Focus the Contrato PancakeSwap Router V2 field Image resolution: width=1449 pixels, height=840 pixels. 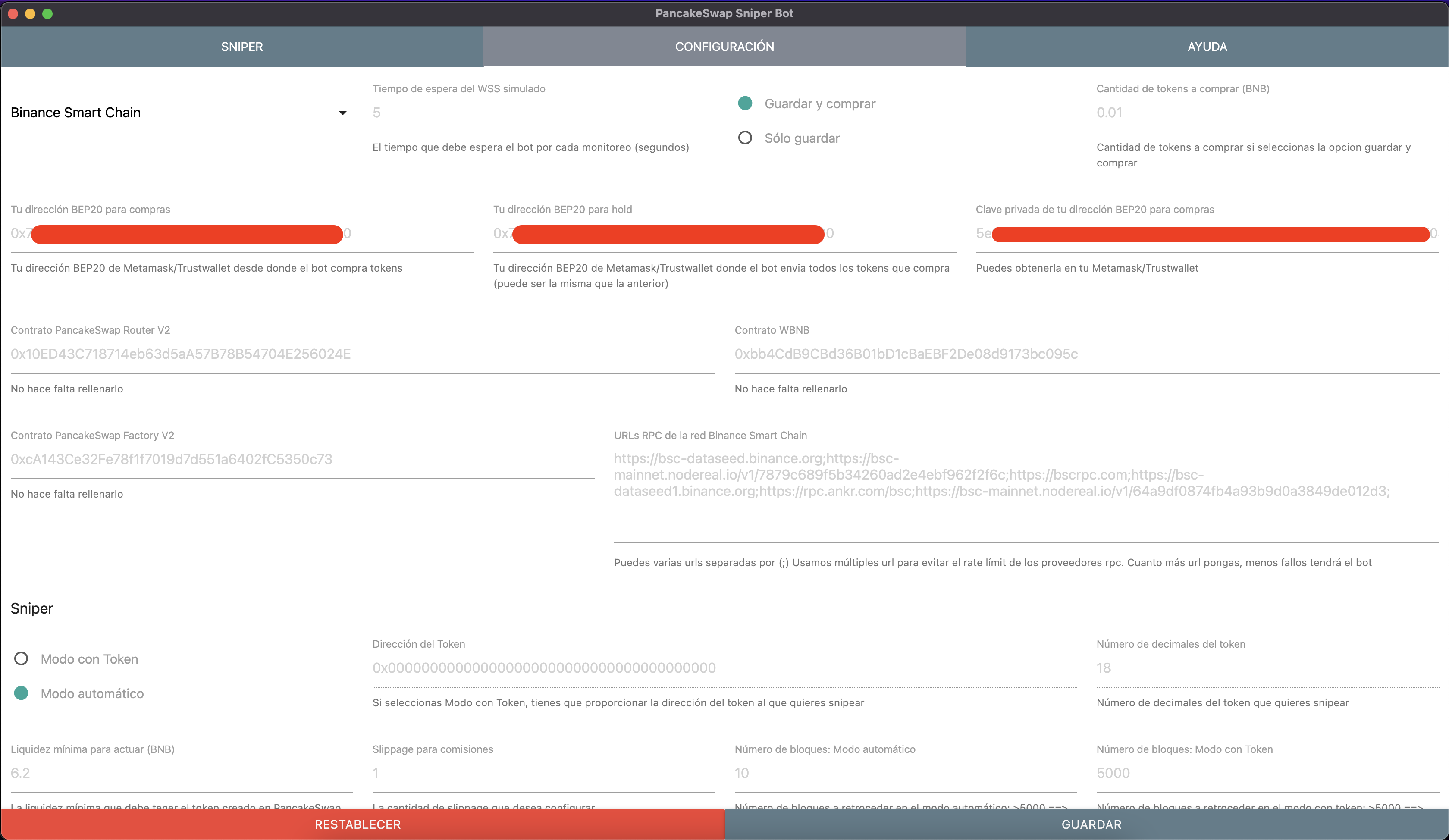(363, 354)
